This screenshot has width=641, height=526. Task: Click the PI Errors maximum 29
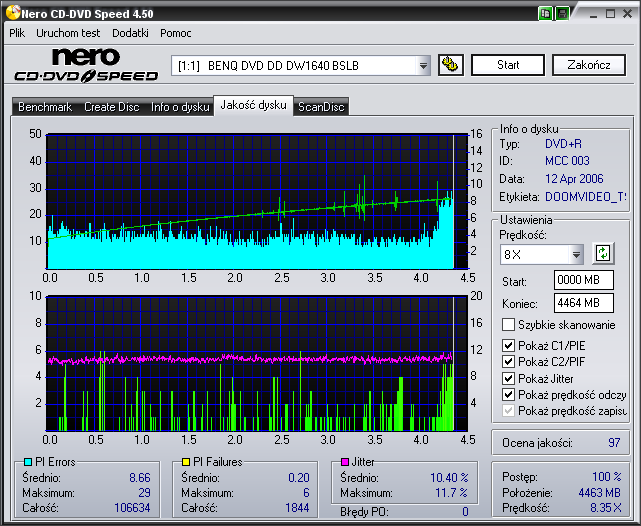coord(144,493)
